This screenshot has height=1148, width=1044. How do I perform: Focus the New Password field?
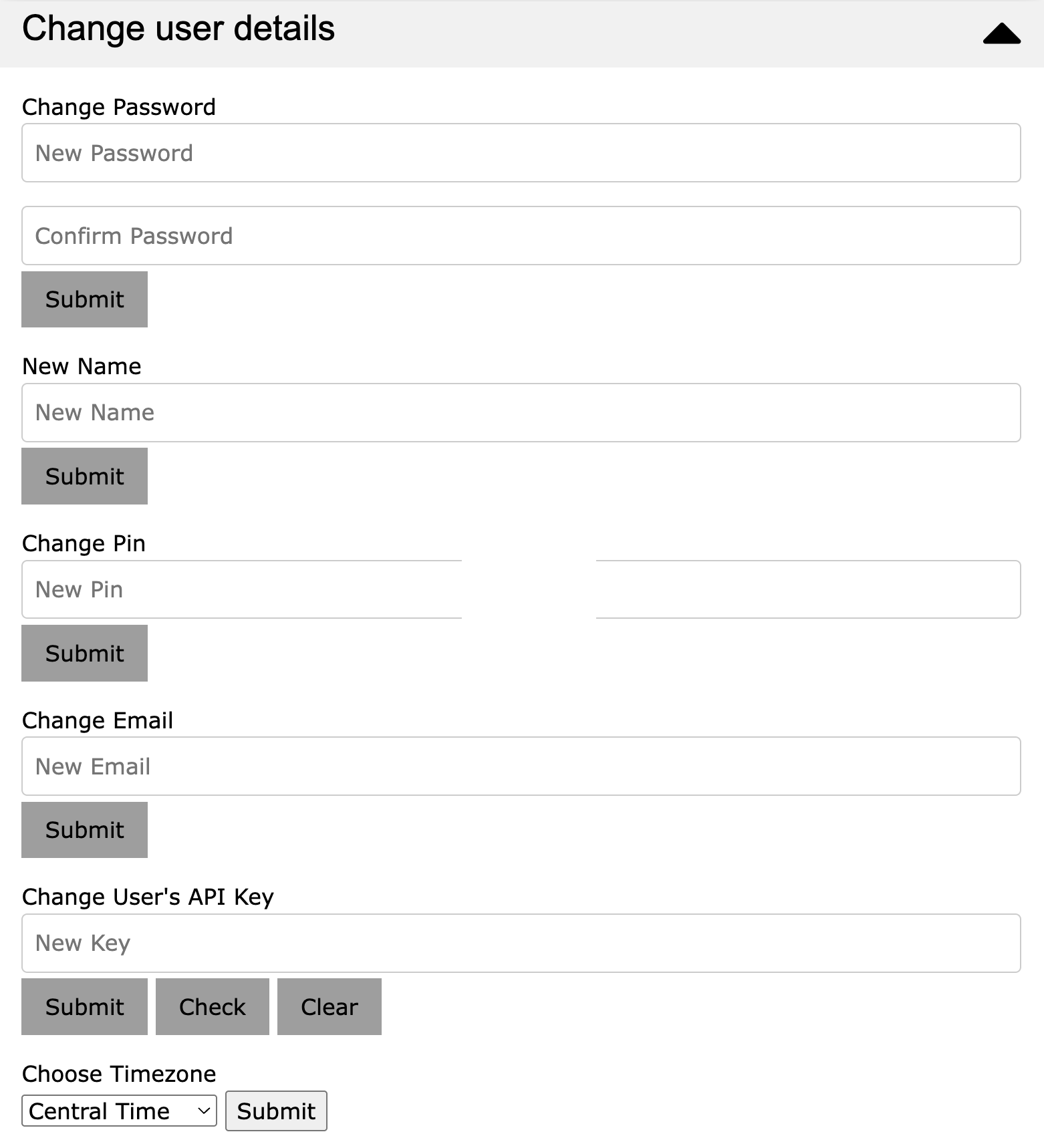(521, 152)
